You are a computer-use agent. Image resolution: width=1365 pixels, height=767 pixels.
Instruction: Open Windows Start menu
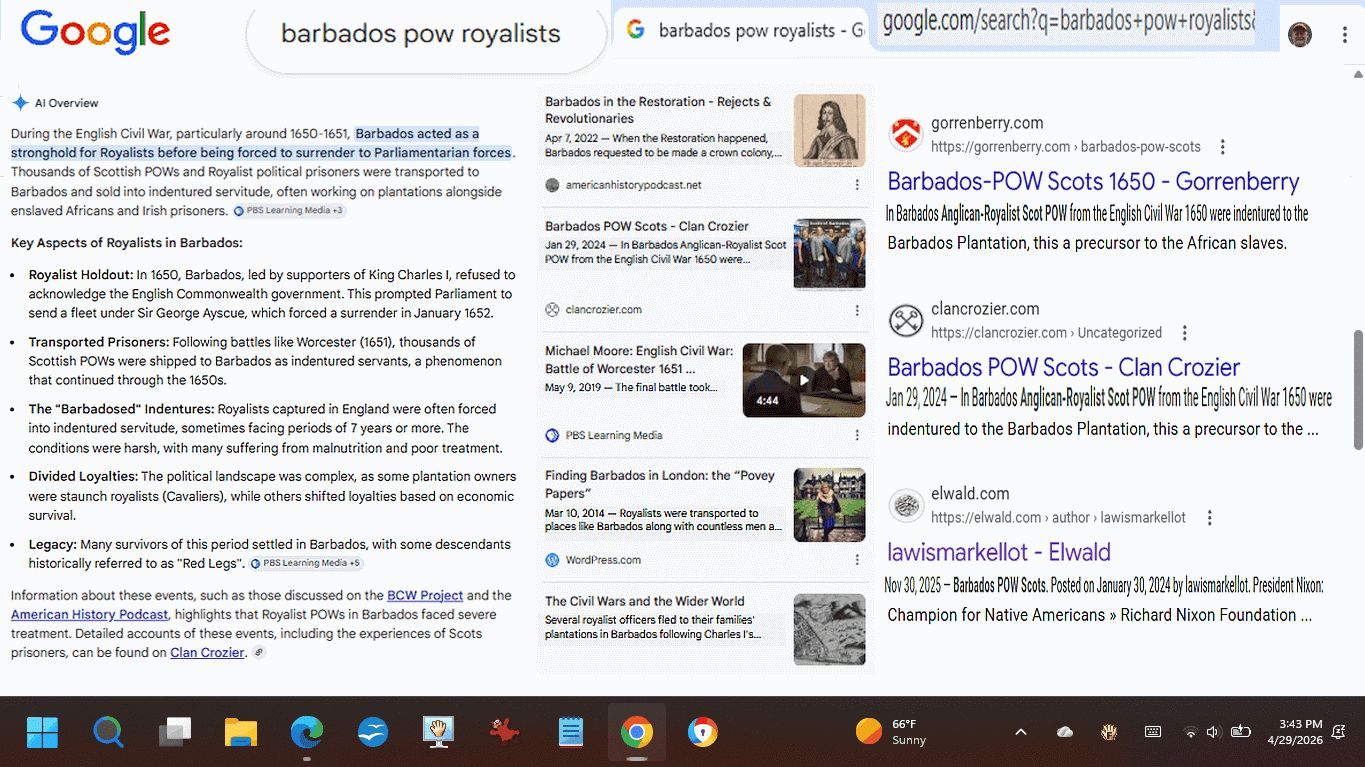pos(42,733)
